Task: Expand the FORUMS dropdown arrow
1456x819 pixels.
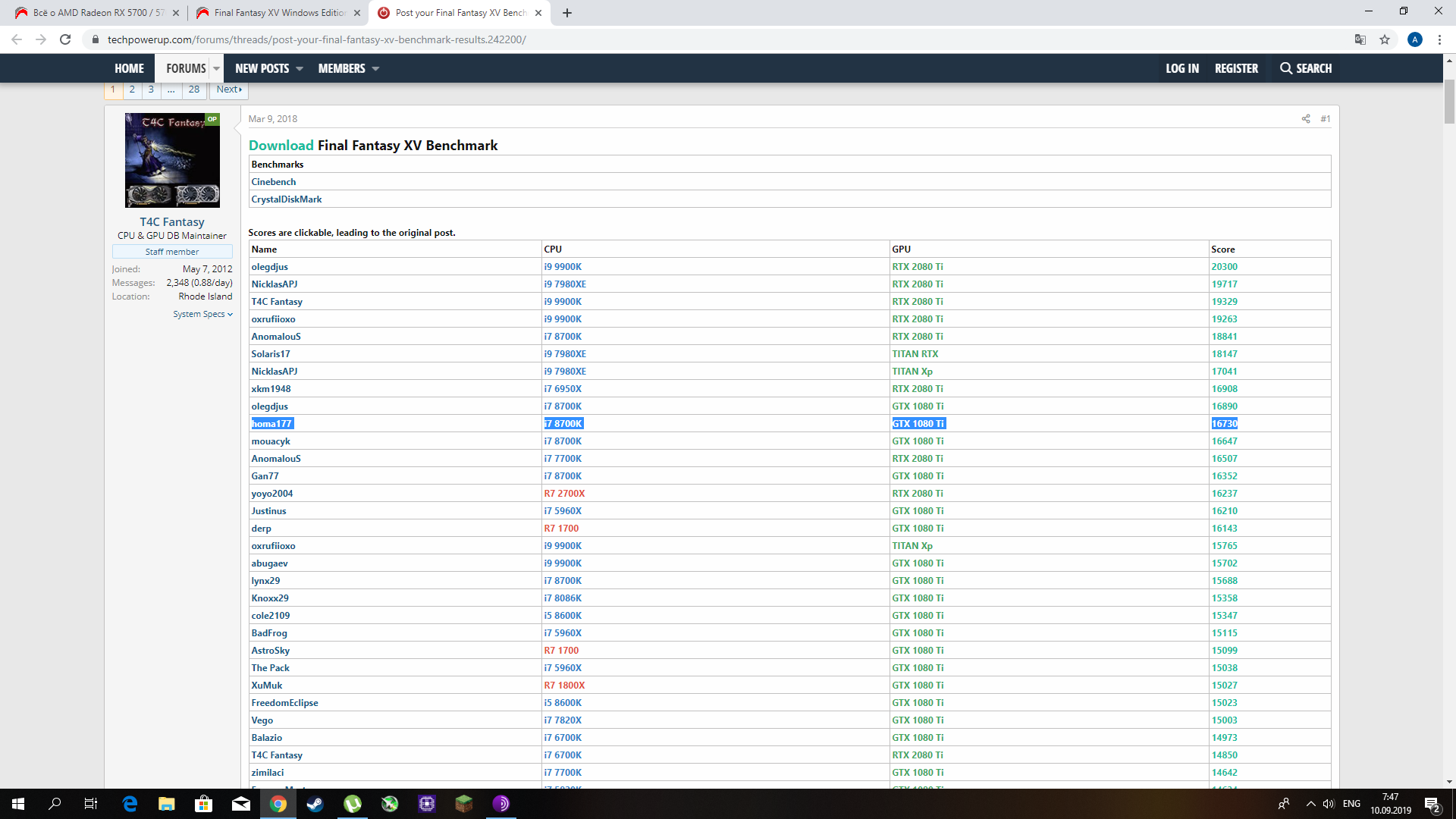Action: (x=216, y=68)
